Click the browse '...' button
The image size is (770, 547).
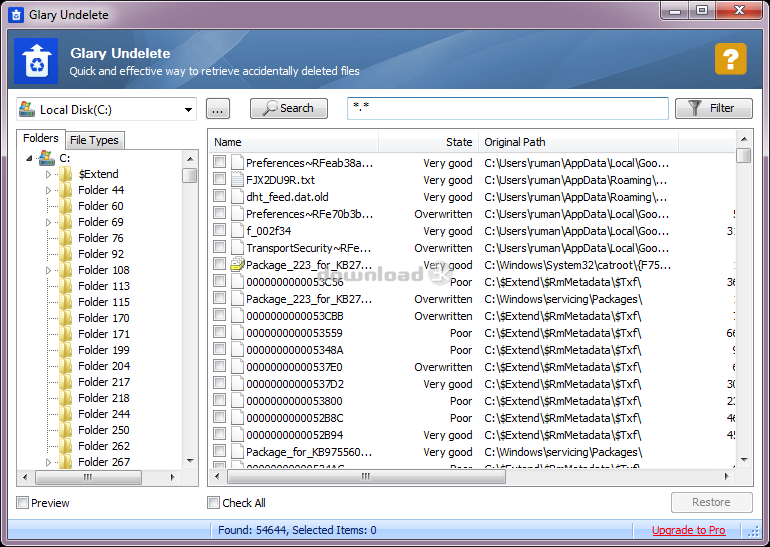pos(218,109)
